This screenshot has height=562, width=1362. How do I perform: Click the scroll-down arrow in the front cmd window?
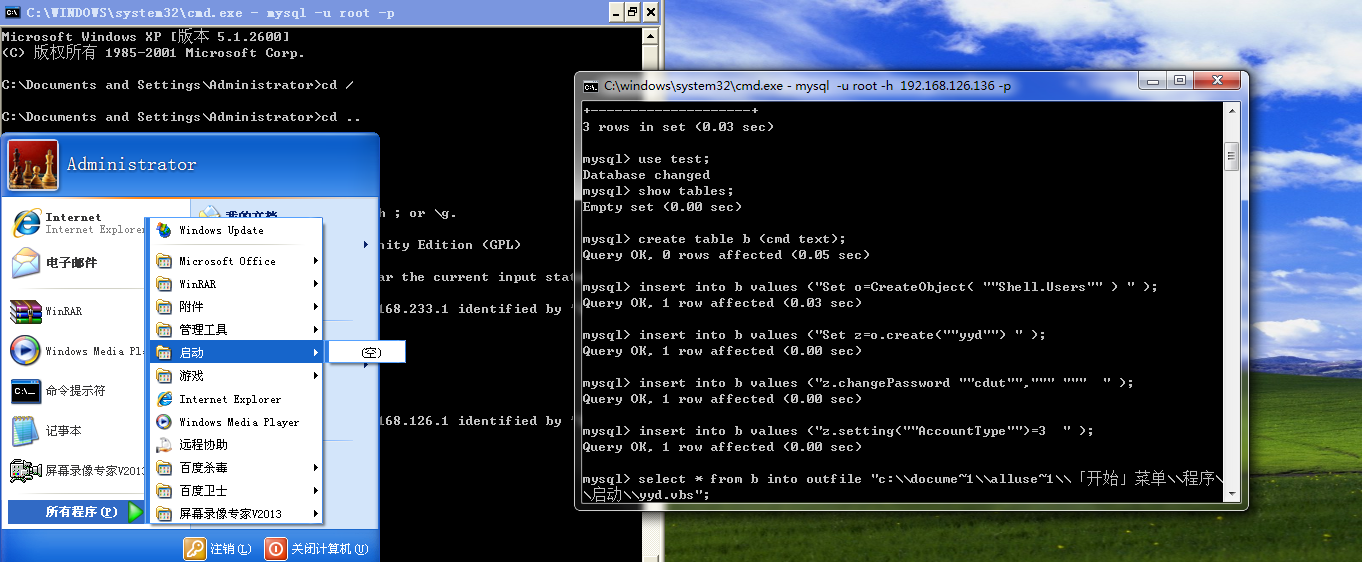coord(1231,496)
